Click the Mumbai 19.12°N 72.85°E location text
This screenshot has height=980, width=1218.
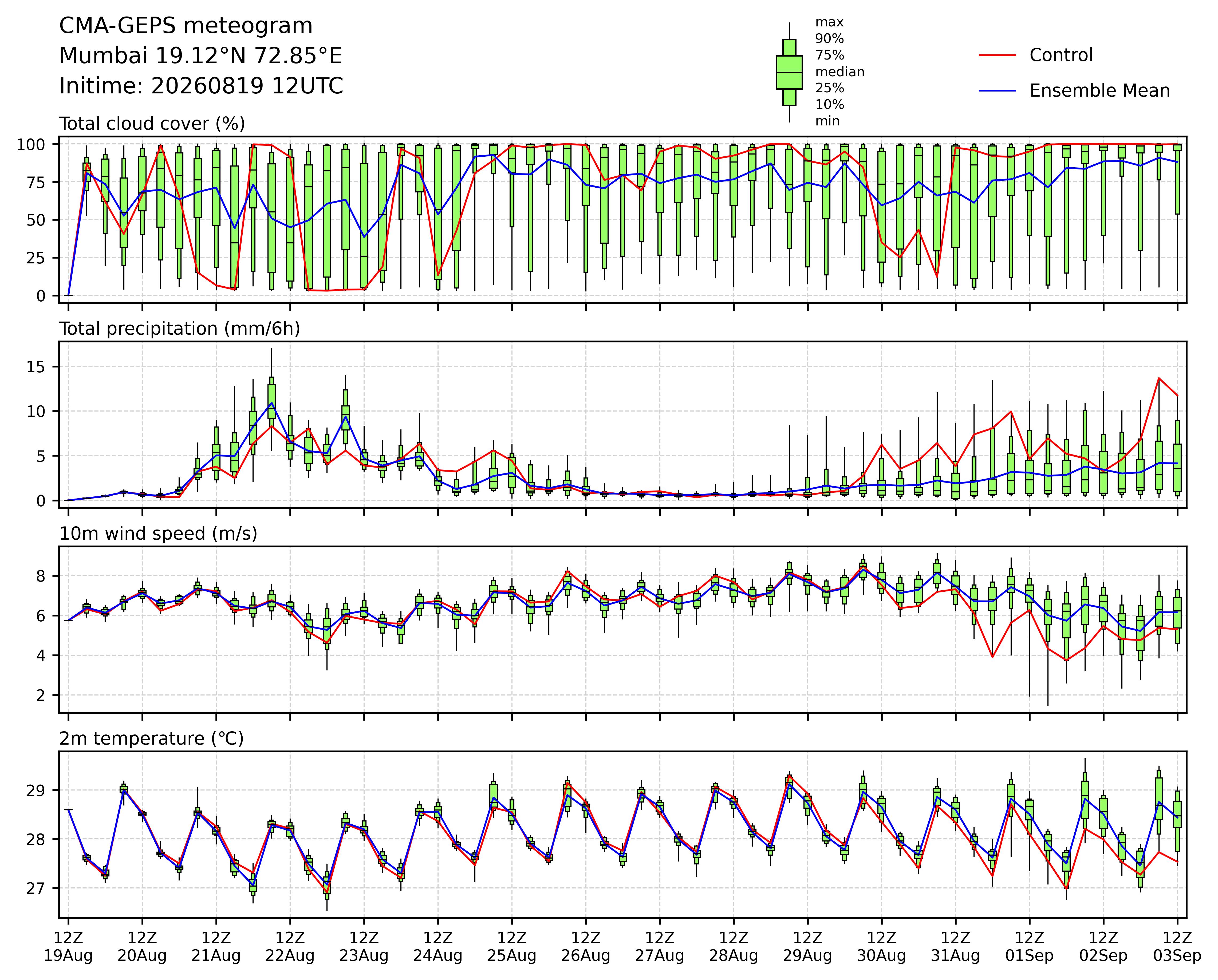tap(200, 56)
